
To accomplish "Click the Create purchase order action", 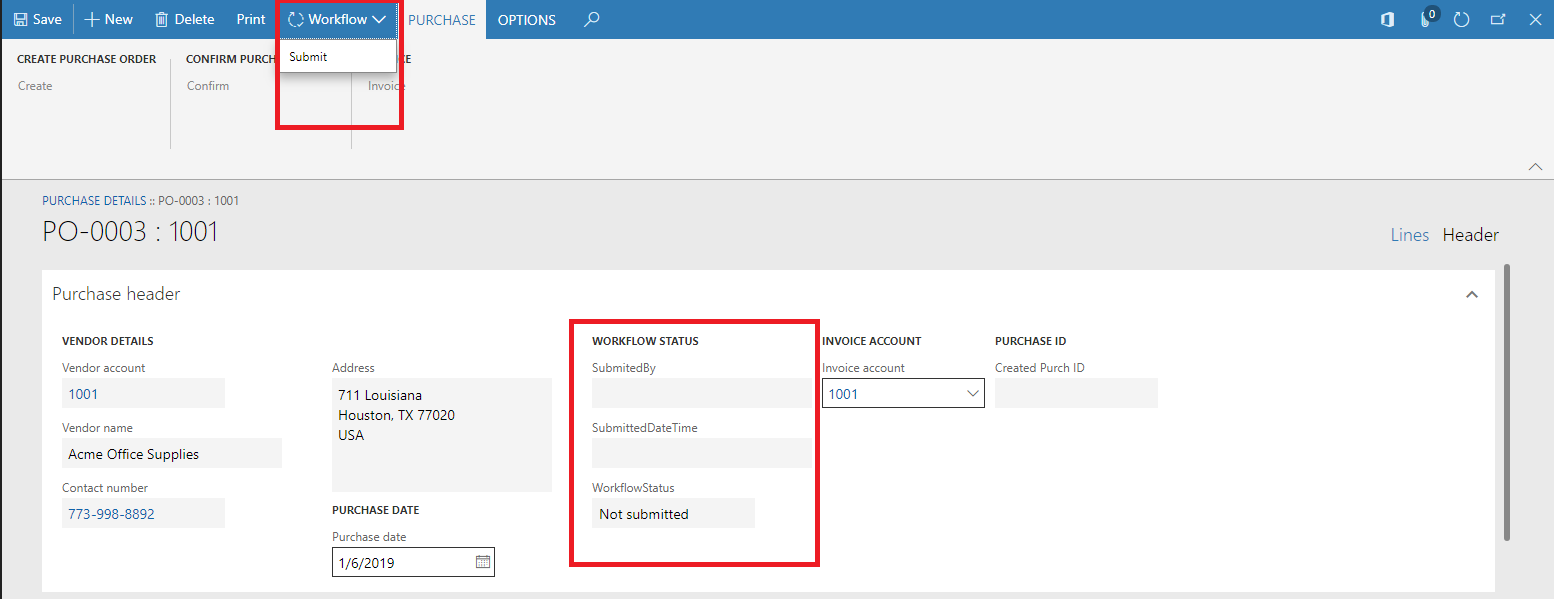I will click(x=34, y=85).
